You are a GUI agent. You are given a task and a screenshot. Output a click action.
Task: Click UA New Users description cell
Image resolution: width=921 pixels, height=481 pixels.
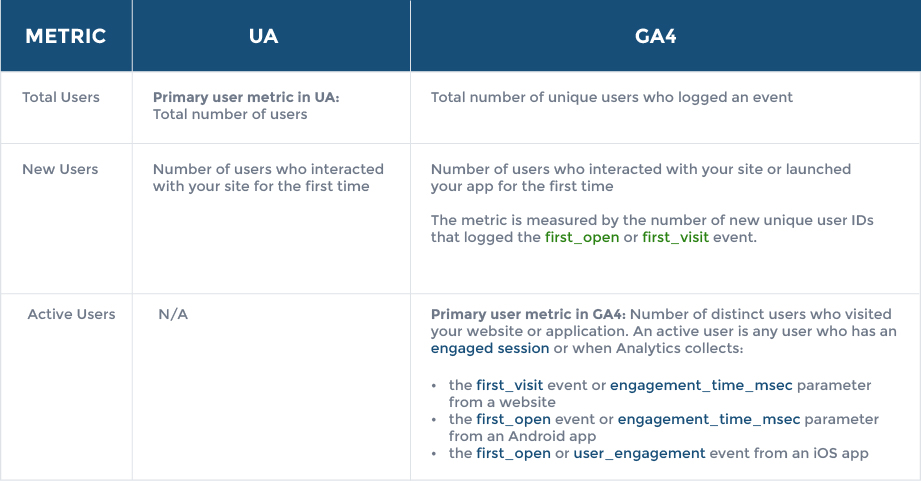(x=268, y=177)
